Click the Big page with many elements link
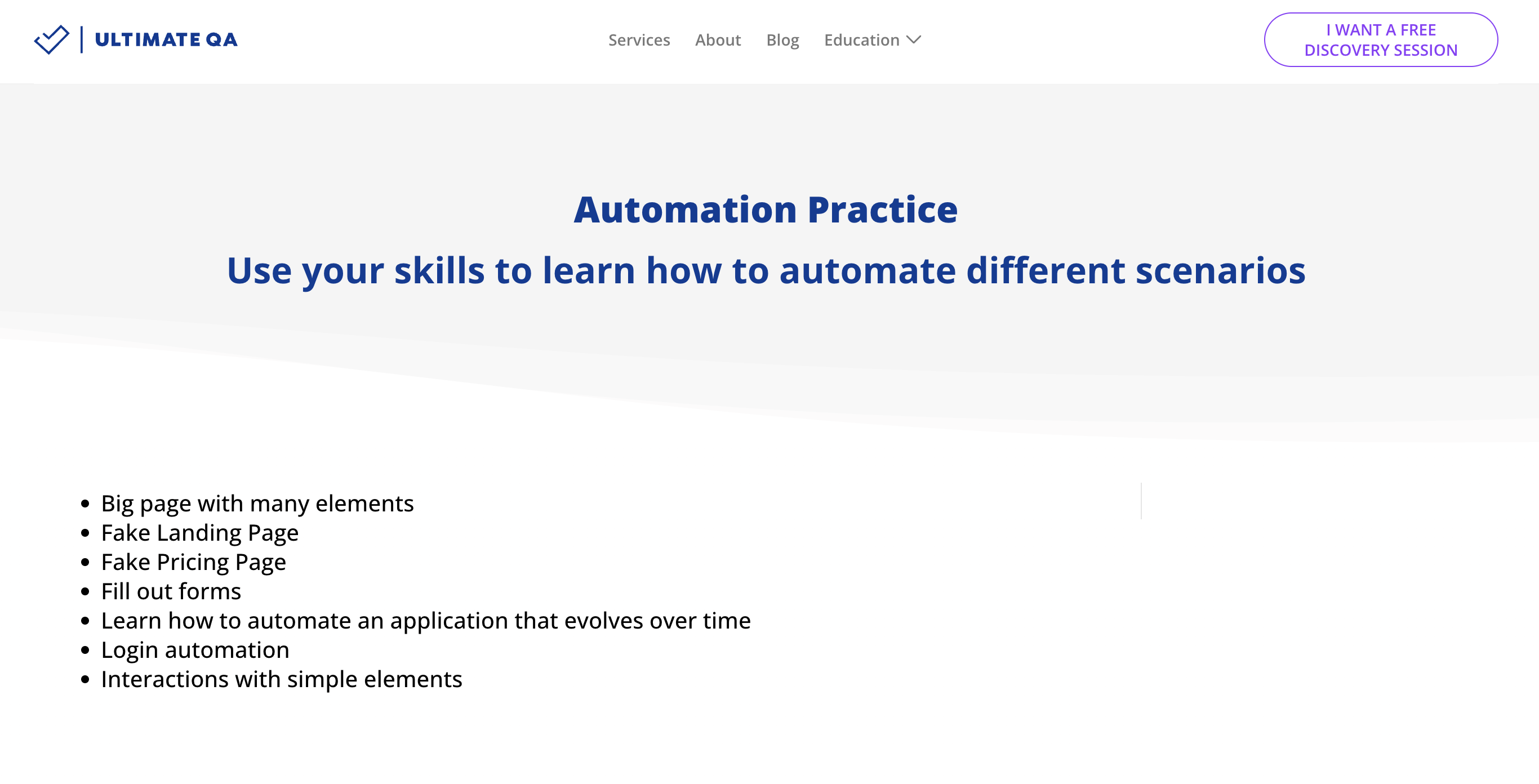 coord(257,503)
